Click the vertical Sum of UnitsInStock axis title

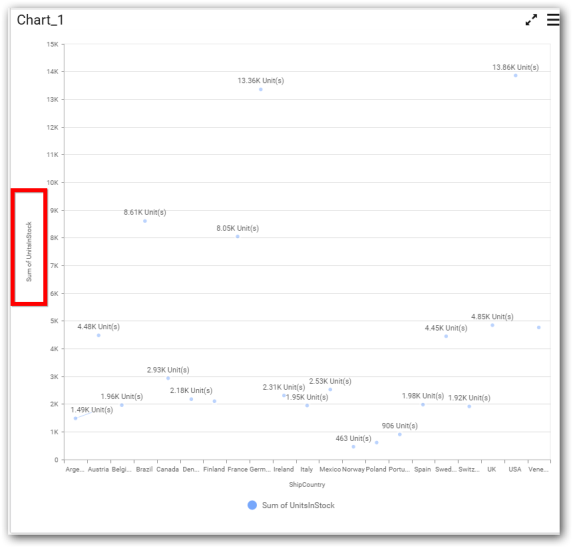29,252
